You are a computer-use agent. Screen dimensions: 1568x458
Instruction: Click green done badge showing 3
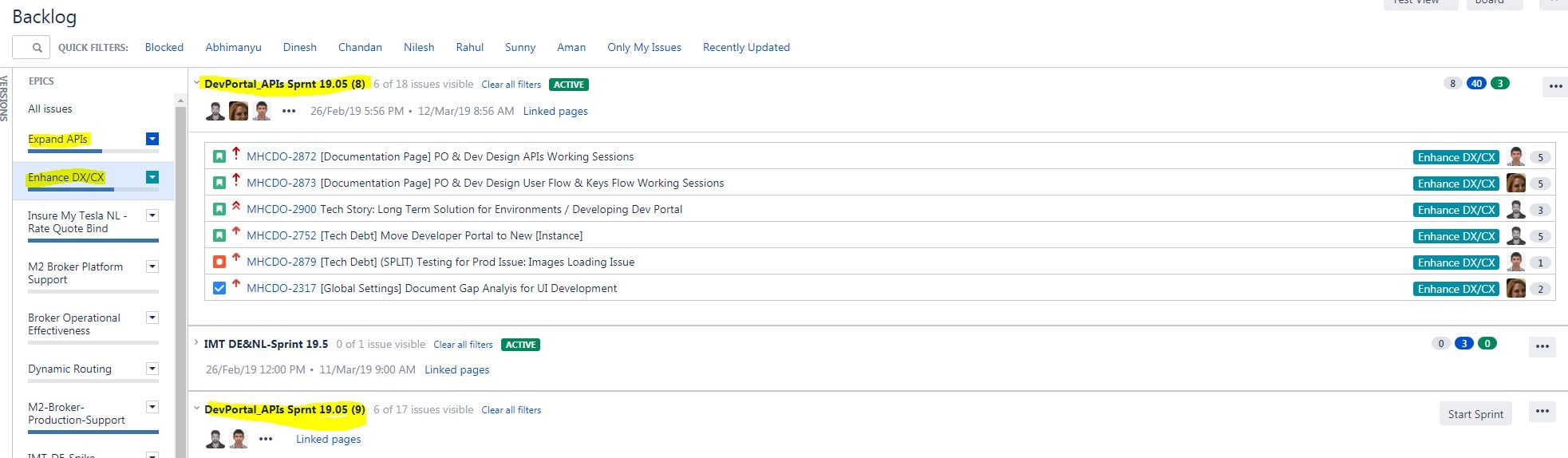pos(1500,83)
